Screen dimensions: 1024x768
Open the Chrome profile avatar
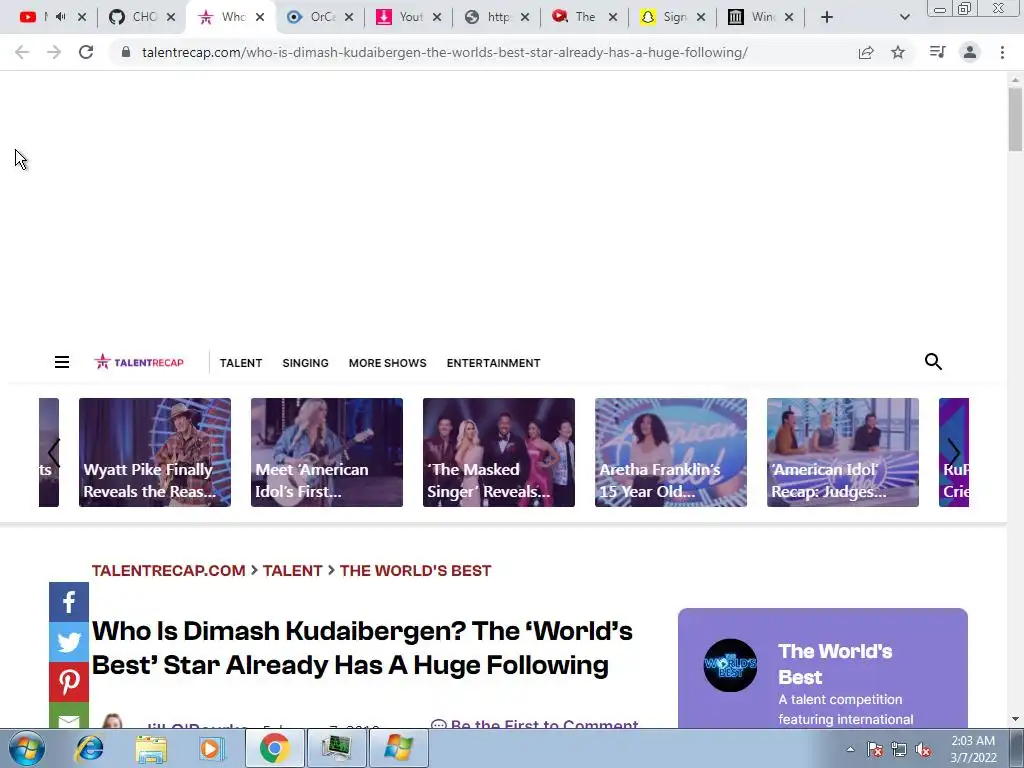click(970, 52)
